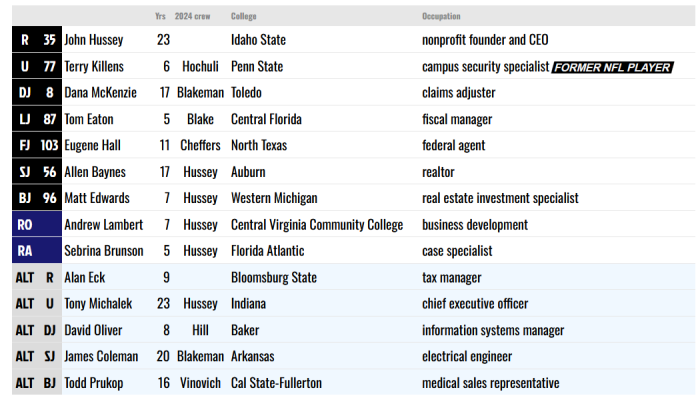
Task: Click the U 77 umpire position badge
Action: [x=37, y=66]
